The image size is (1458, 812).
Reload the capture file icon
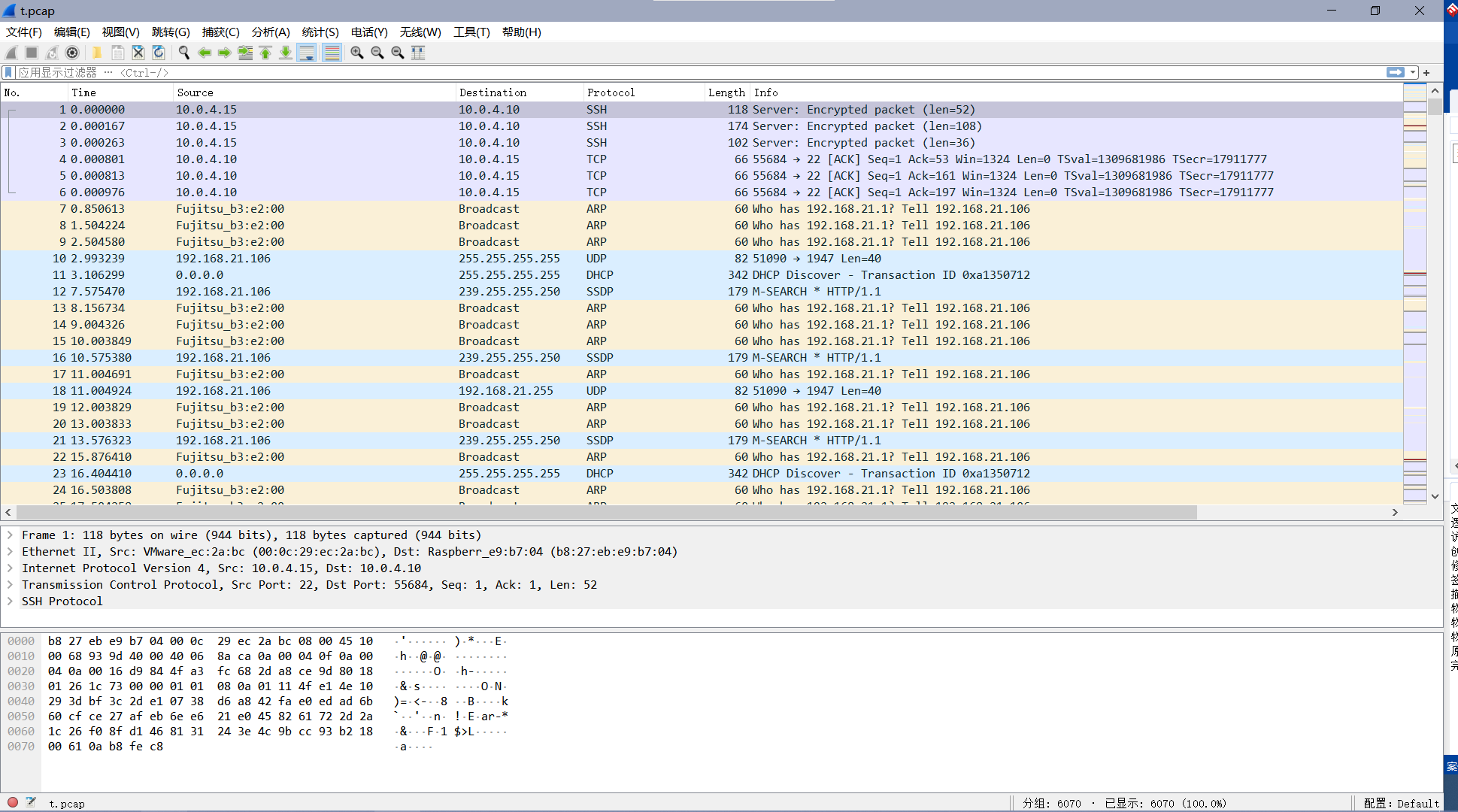[x=158, y=53]
